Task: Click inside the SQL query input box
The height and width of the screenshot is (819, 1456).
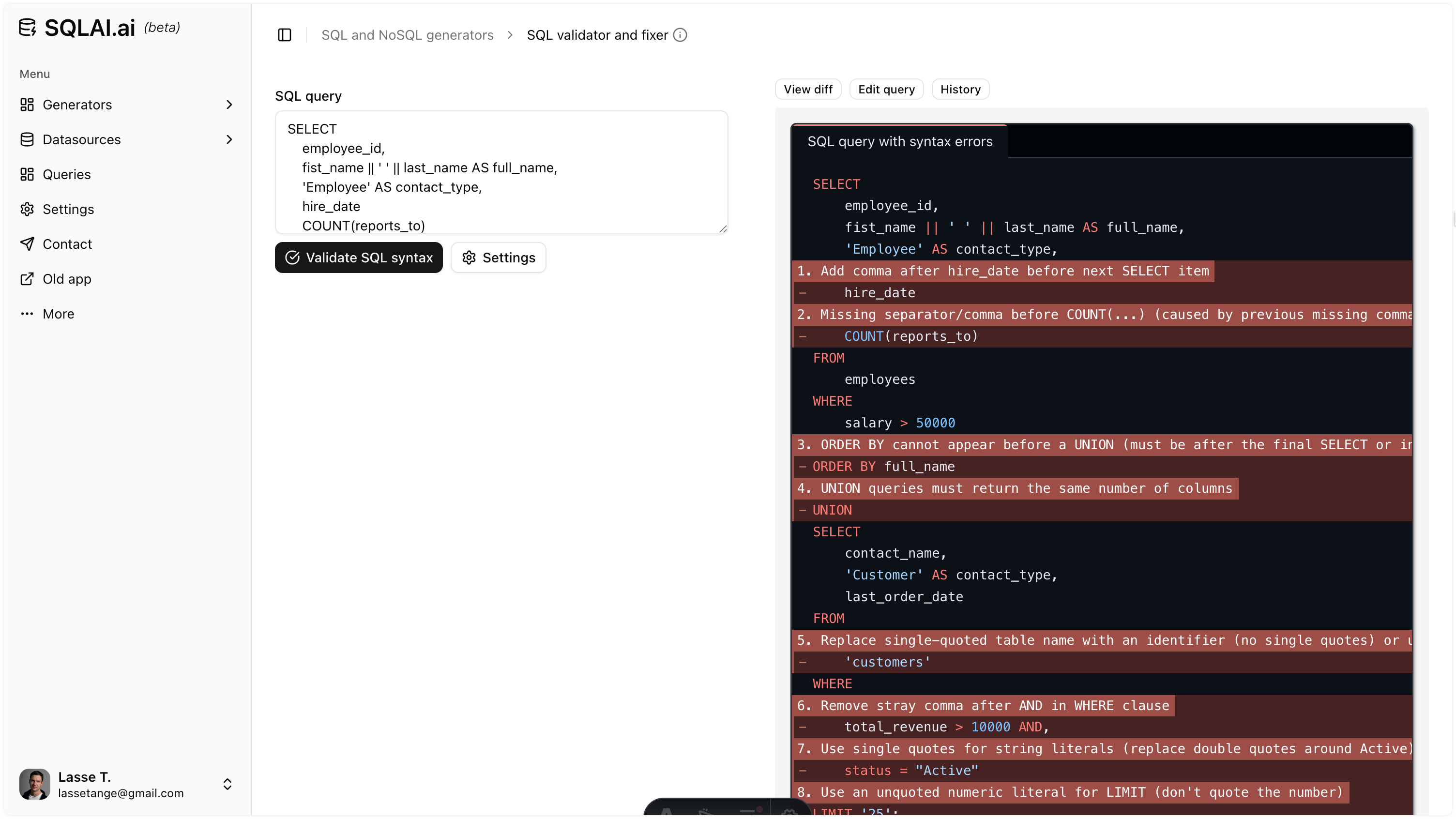Action: point(501,172)
